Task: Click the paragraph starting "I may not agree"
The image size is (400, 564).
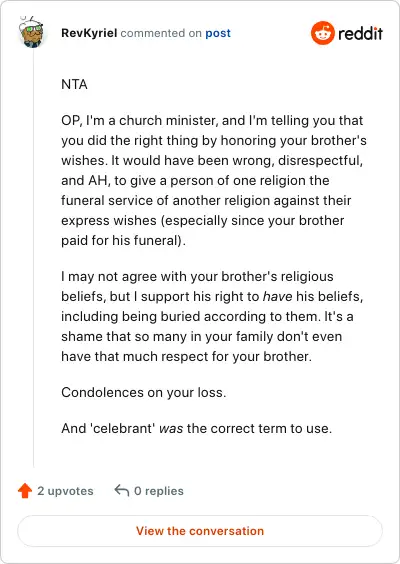Action: 212,317
